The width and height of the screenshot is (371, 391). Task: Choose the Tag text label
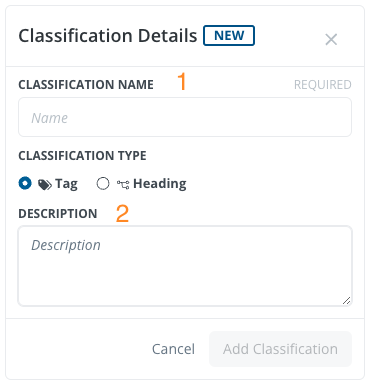click(x=66, y=184)
